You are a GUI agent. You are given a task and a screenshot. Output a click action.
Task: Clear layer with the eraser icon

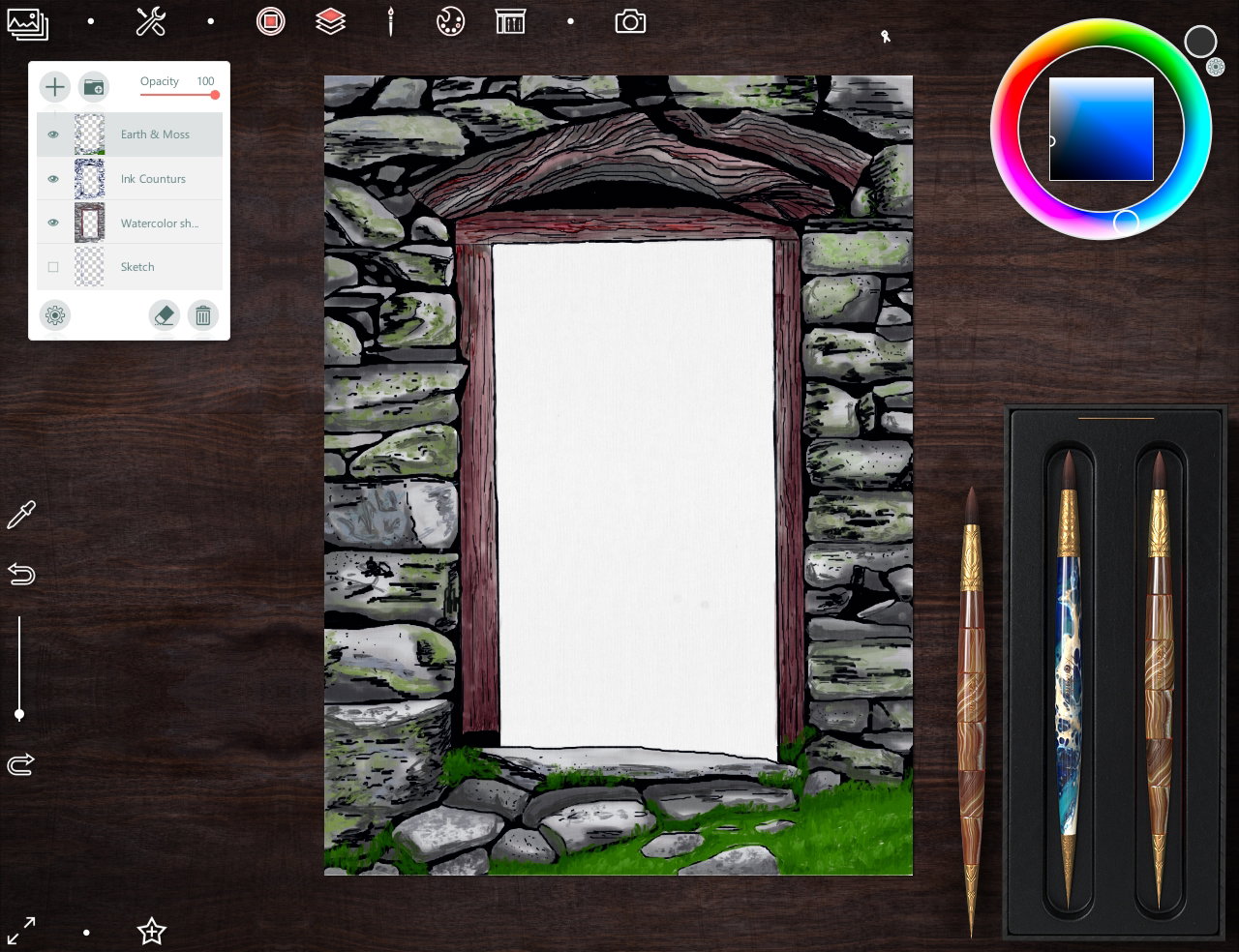point(165,315)
